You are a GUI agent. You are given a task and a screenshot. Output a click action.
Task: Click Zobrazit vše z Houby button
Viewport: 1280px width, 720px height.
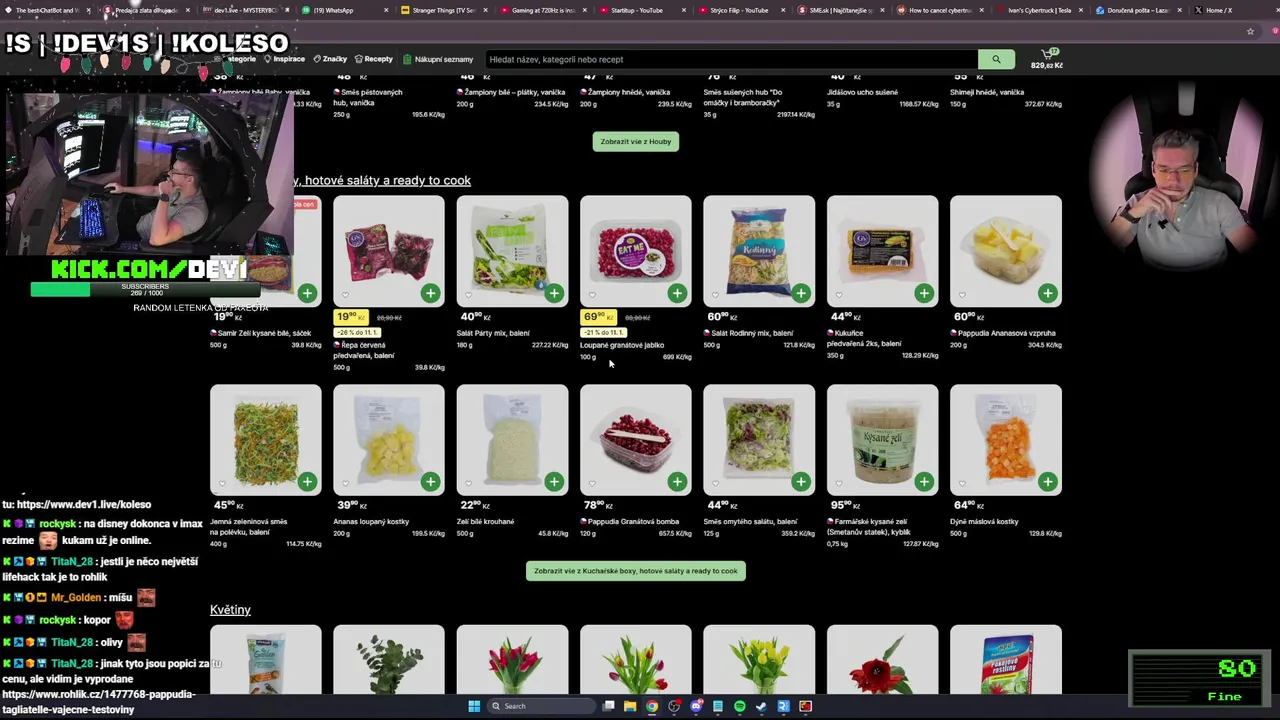[636, 141]
